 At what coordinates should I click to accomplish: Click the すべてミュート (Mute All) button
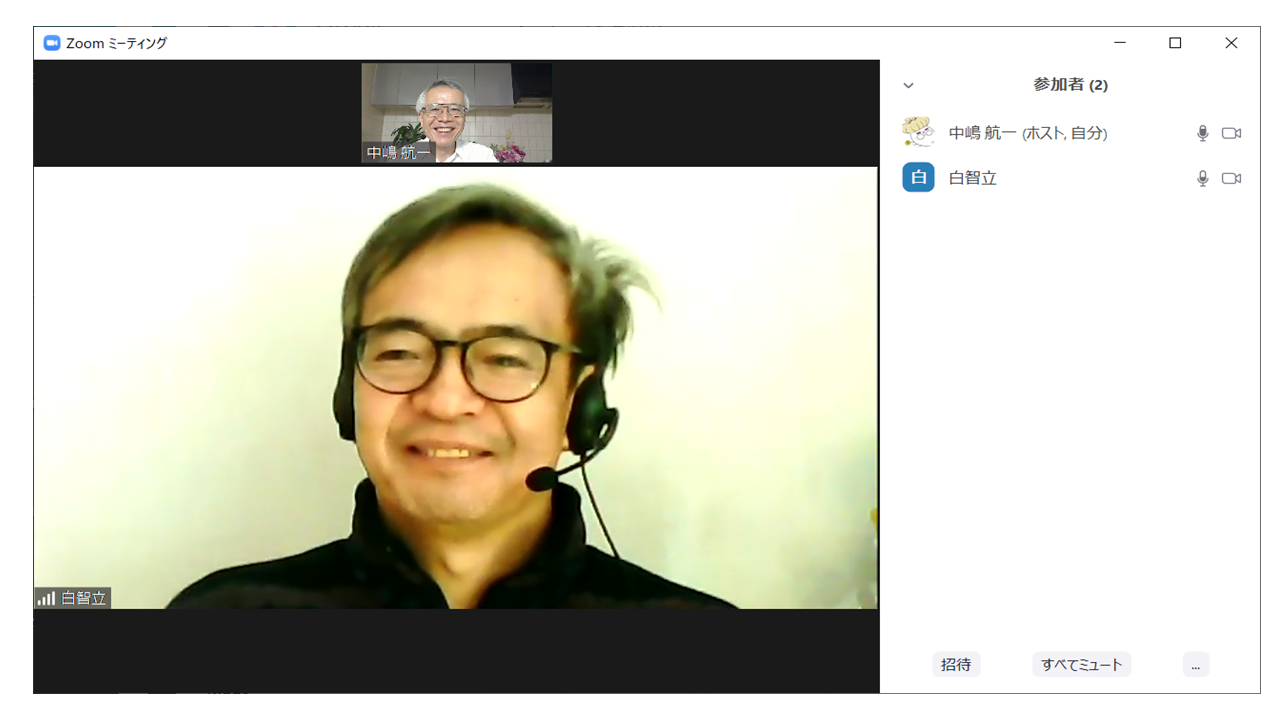(x=1081, y=664)
